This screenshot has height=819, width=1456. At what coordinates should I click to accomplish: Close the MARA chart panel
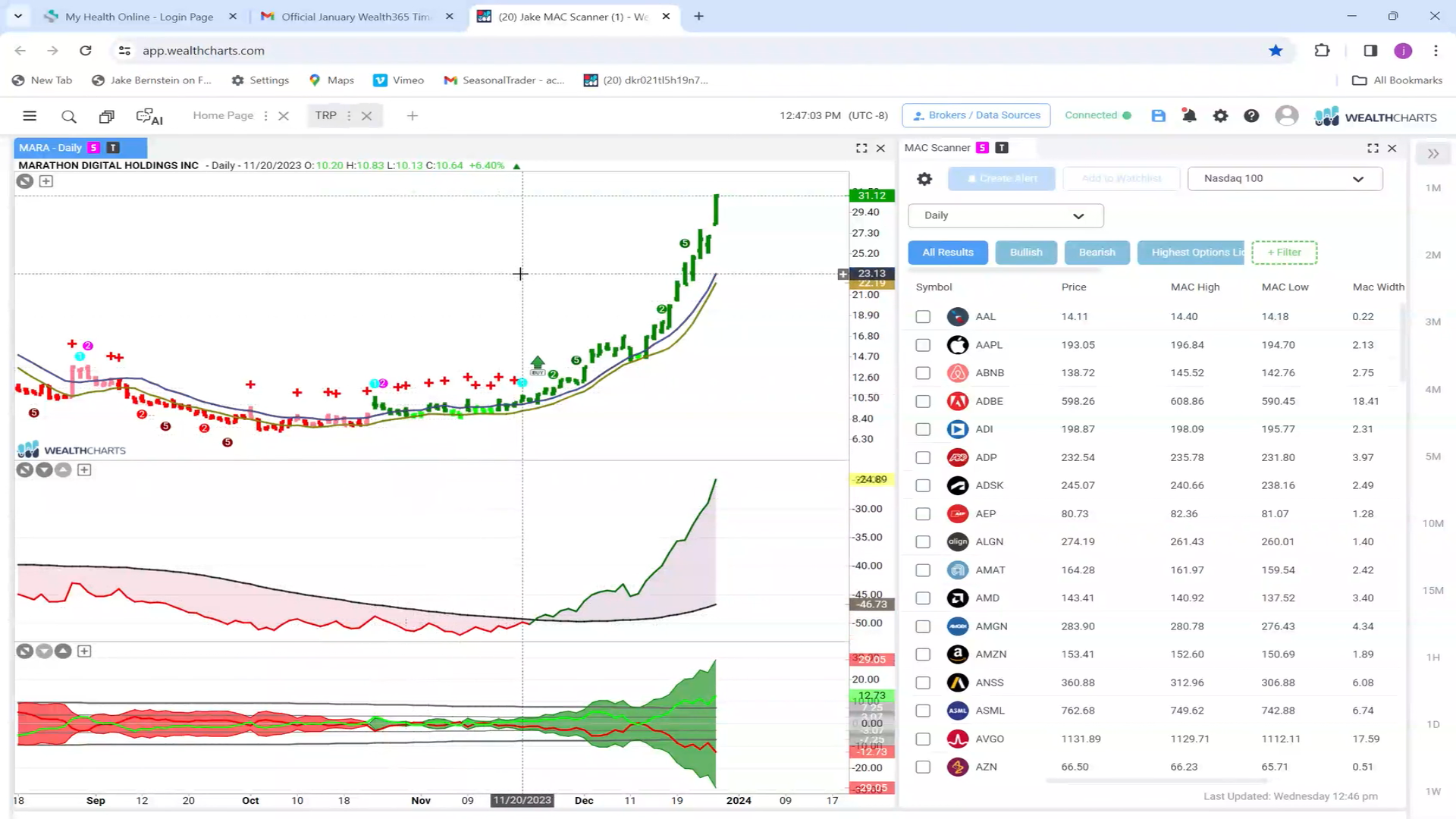click(880, 148)
